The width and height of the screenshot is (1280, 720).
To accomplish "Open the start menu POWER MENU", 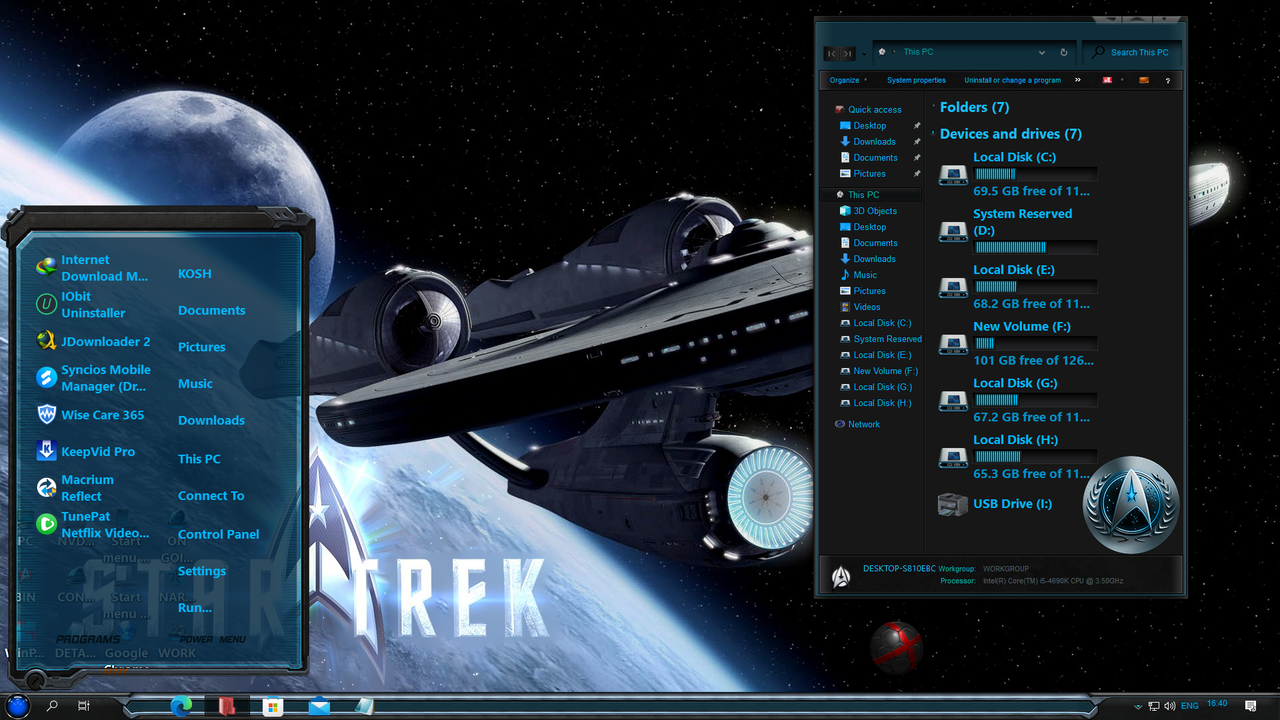I will 212,639.
